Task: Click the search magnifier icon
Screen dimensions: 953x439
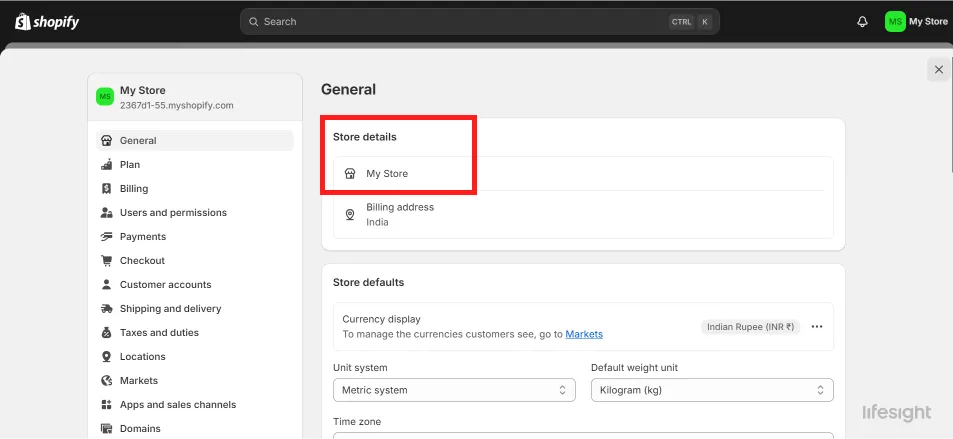Action: pos(253,21)
